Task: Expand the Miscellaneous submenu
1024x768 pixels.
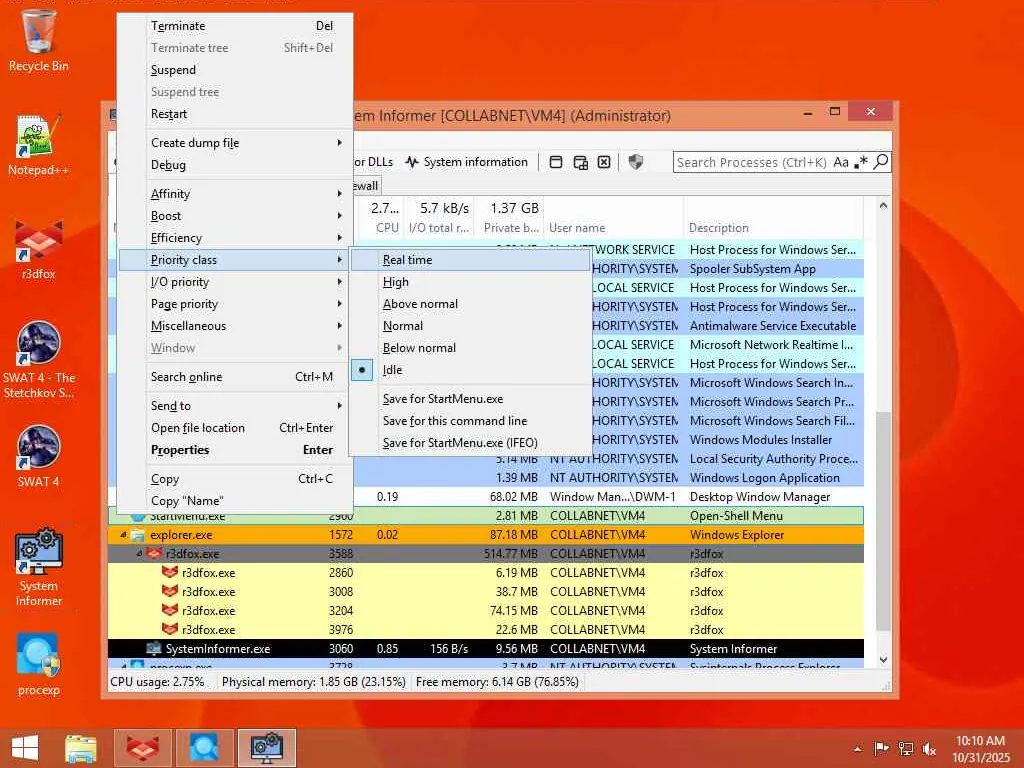Action: pos(235,326)
